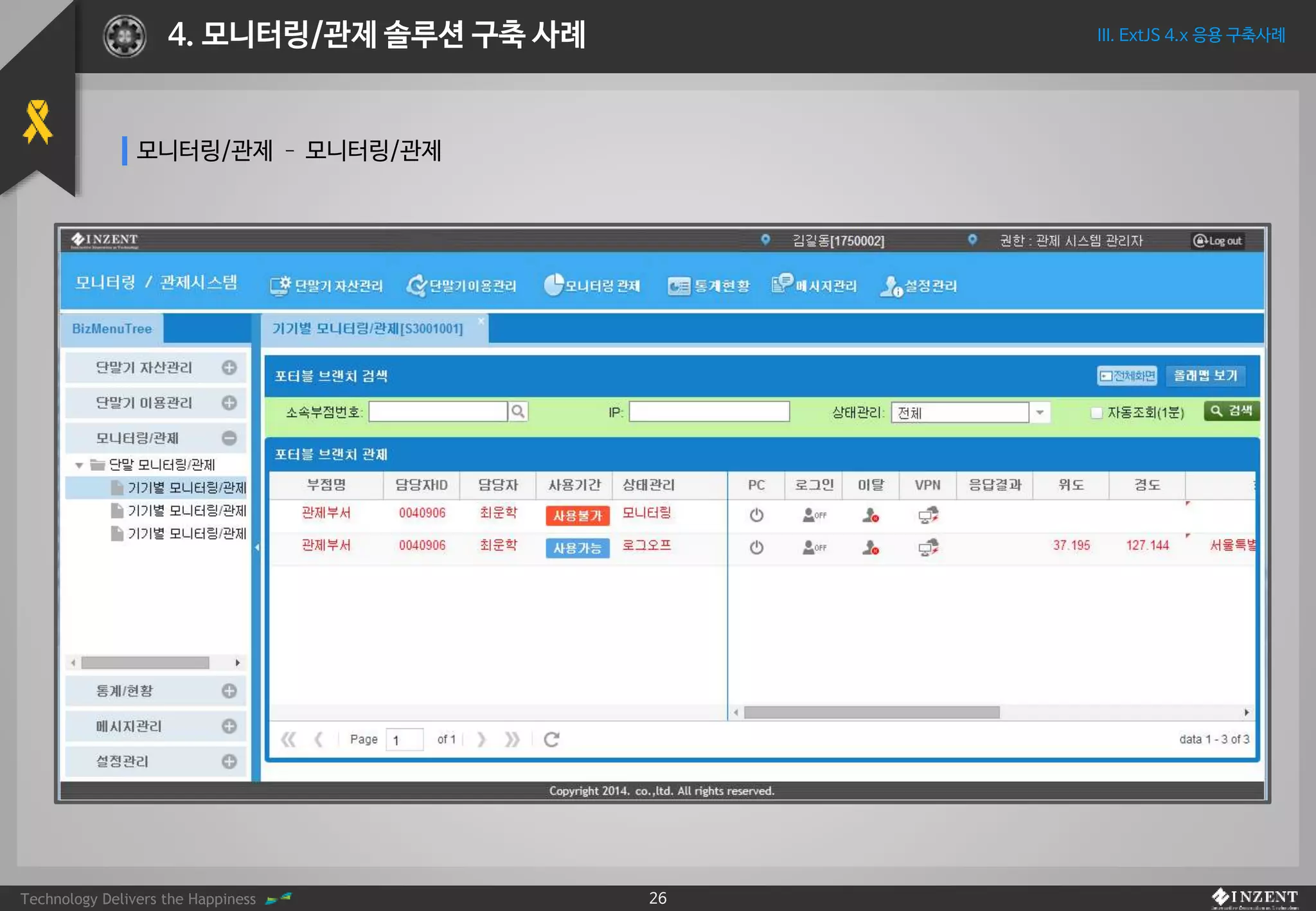Click the 전체화면 button
This screenshot has width=1316, height=911.
pyautogui.click(x=1127, y=376)
